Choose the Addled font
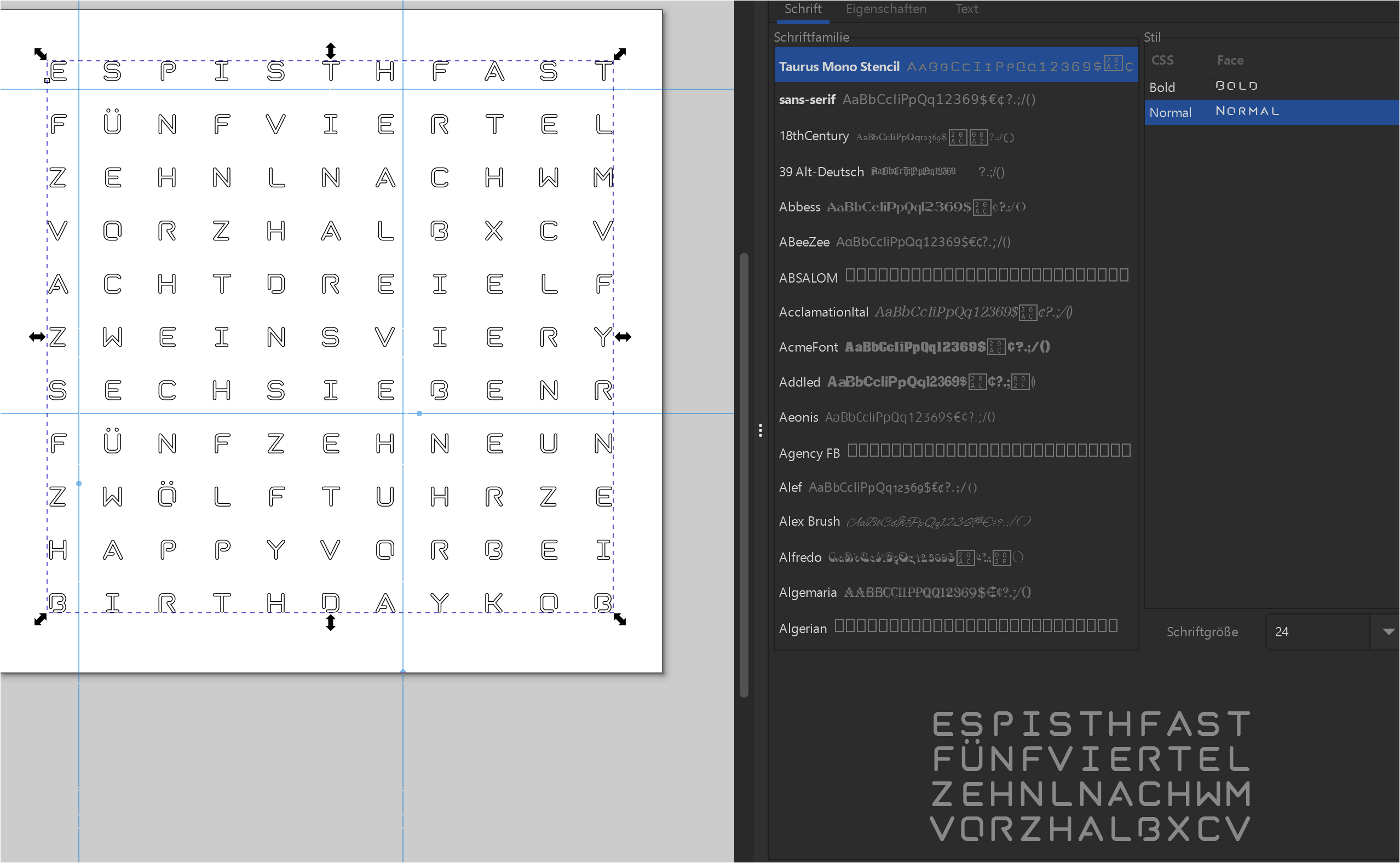Screen dimensions: 1400x863 [x=956, y=382]
